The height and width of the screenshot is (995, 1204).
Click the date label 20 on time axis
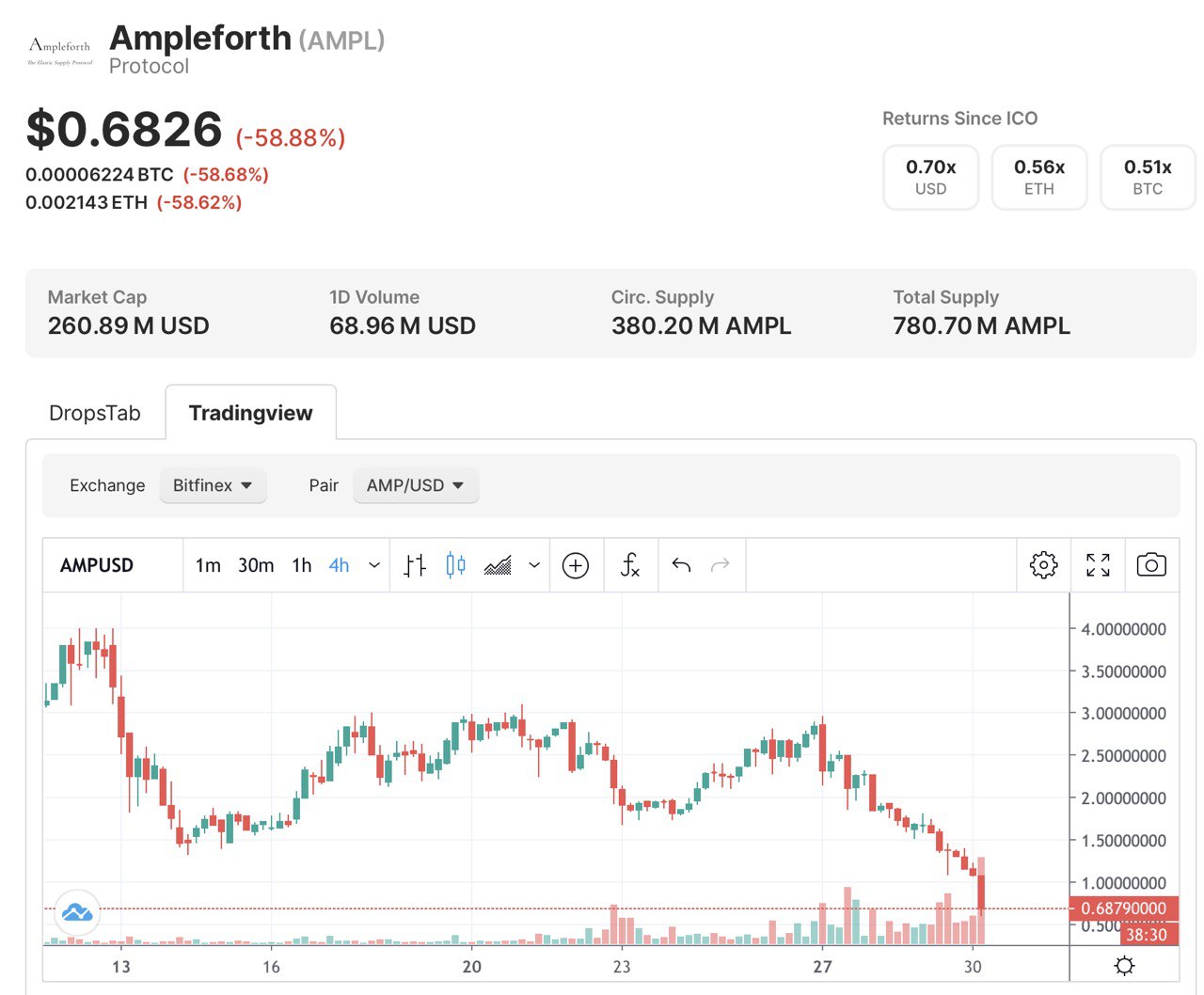coord(472,967)
